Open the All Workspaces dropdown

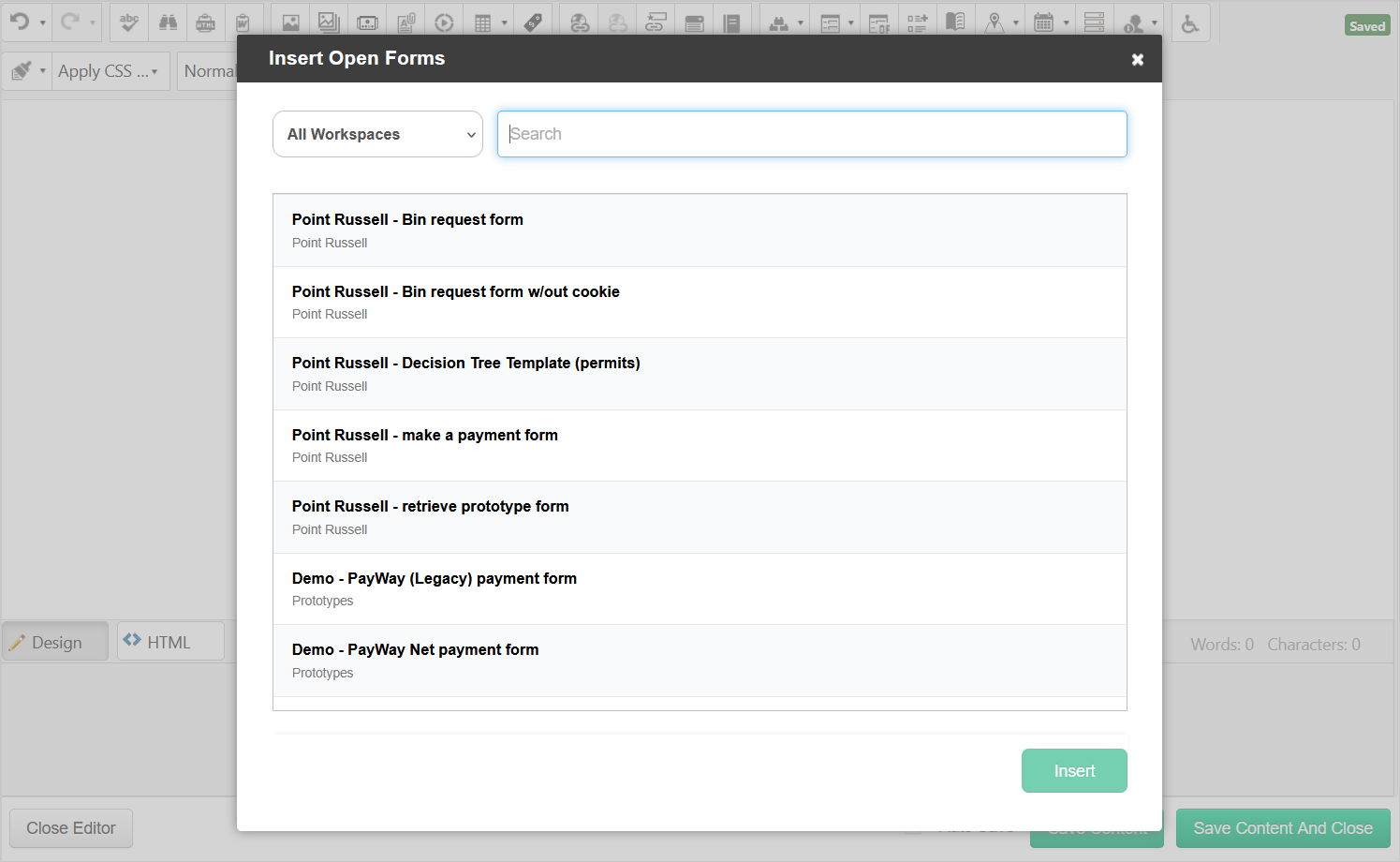[x=377, y=134]
